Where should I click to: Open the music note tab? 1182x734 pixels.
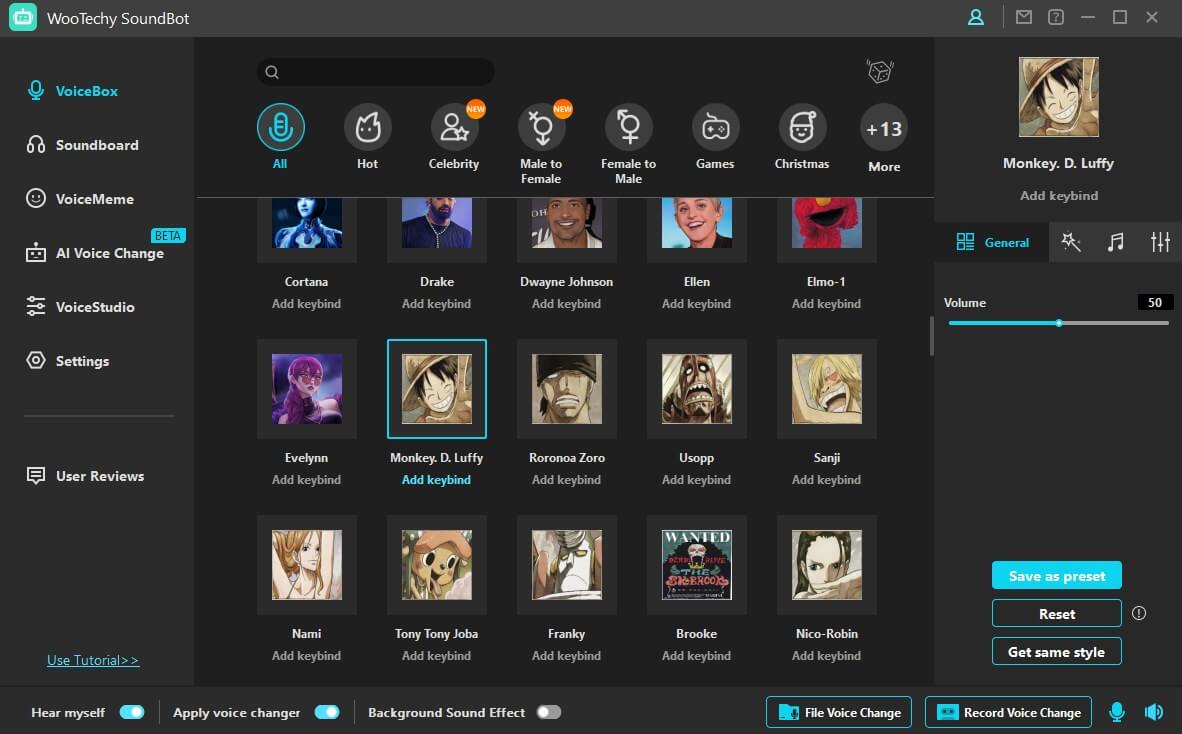1116,242
